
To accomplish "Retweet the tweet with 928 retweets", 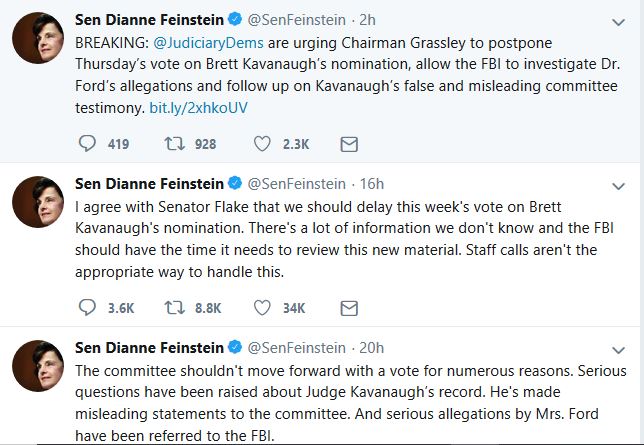I will [x=174, y=144].
